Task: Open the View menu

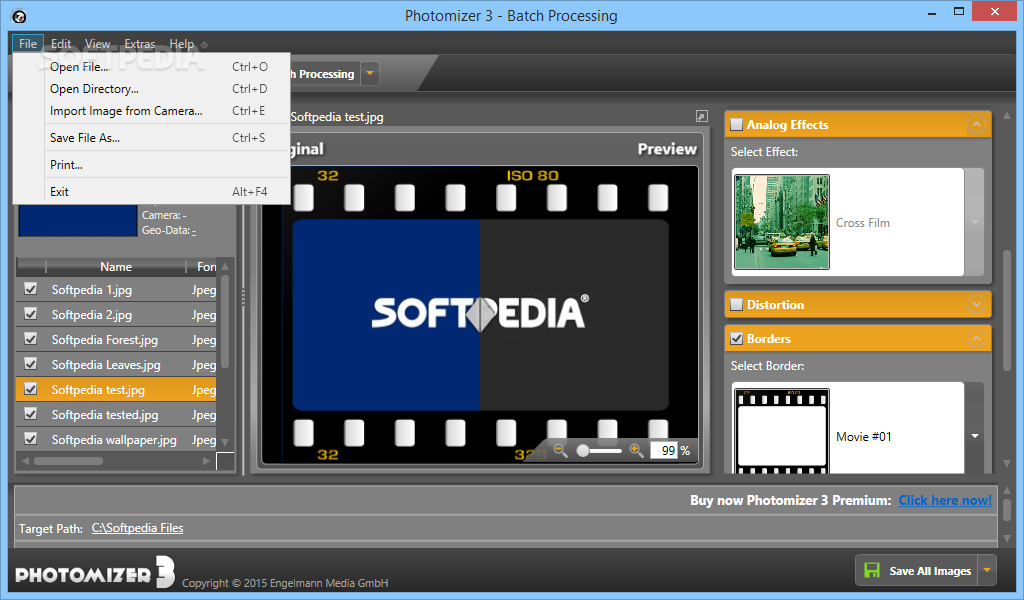Action: (97, 44)
